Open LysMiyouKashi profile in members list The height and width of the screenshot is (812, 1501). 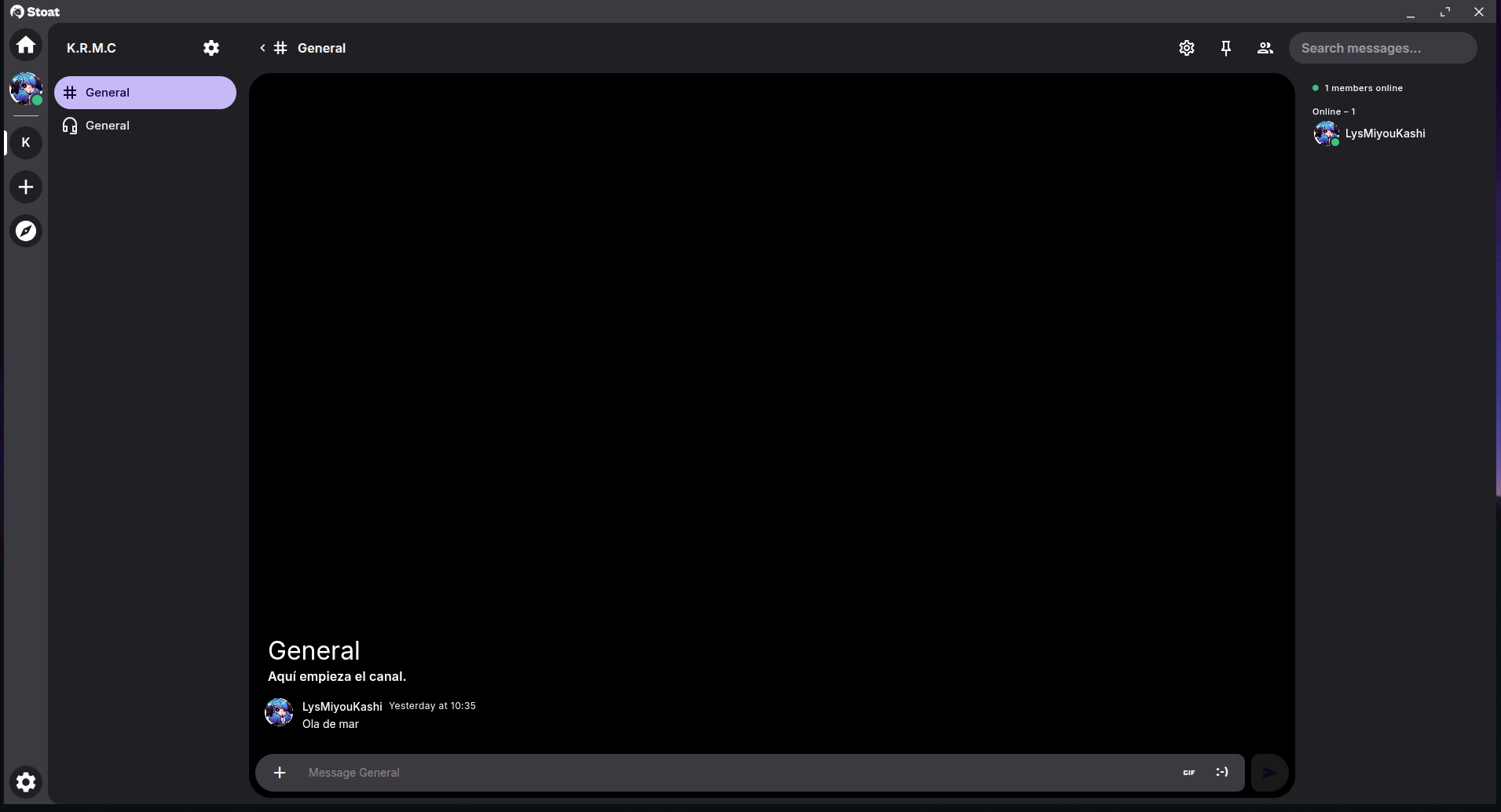(x=1384, y=134)
